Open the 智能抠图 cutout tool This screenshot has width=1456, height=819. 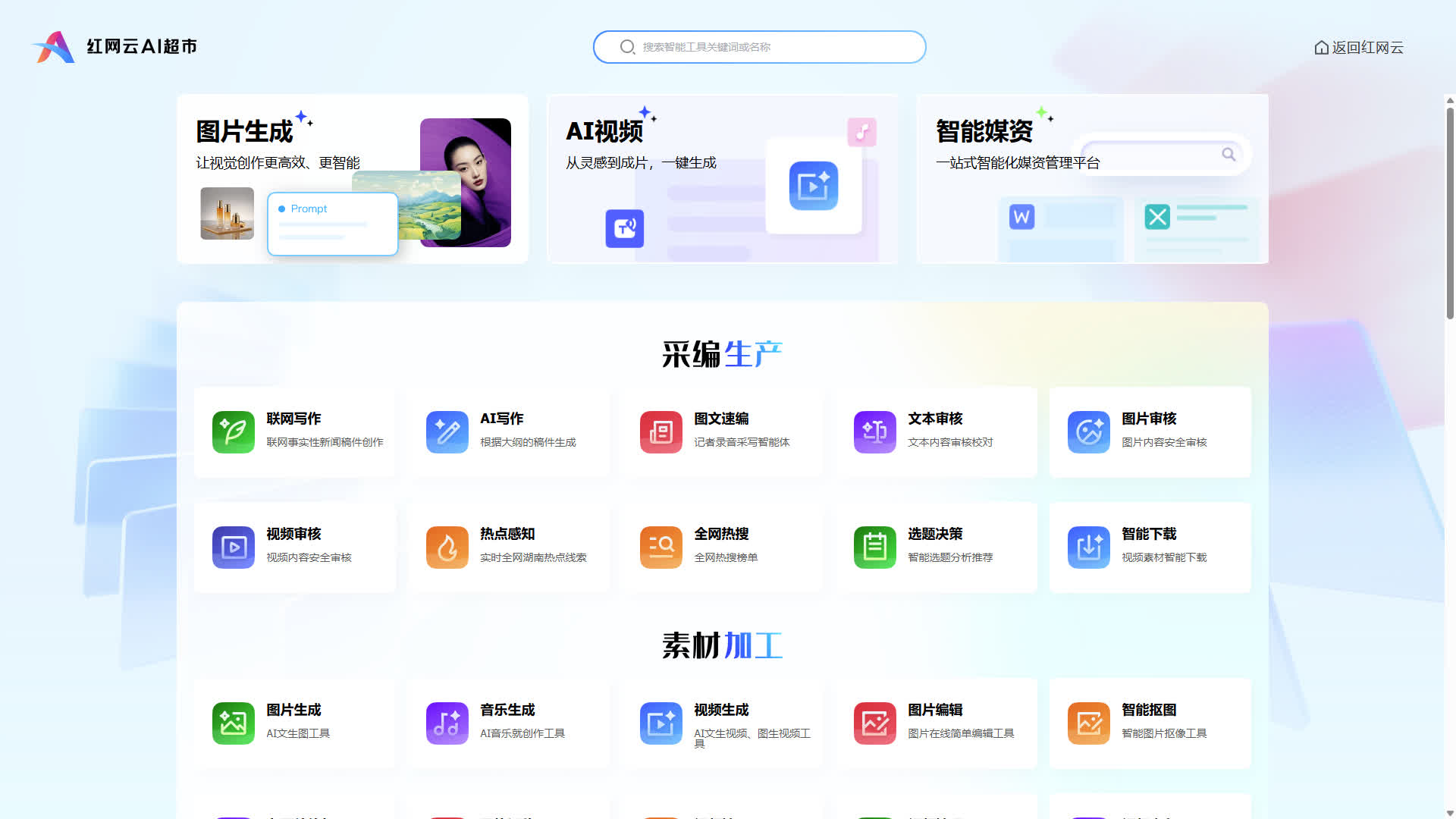pos(1089,723)
